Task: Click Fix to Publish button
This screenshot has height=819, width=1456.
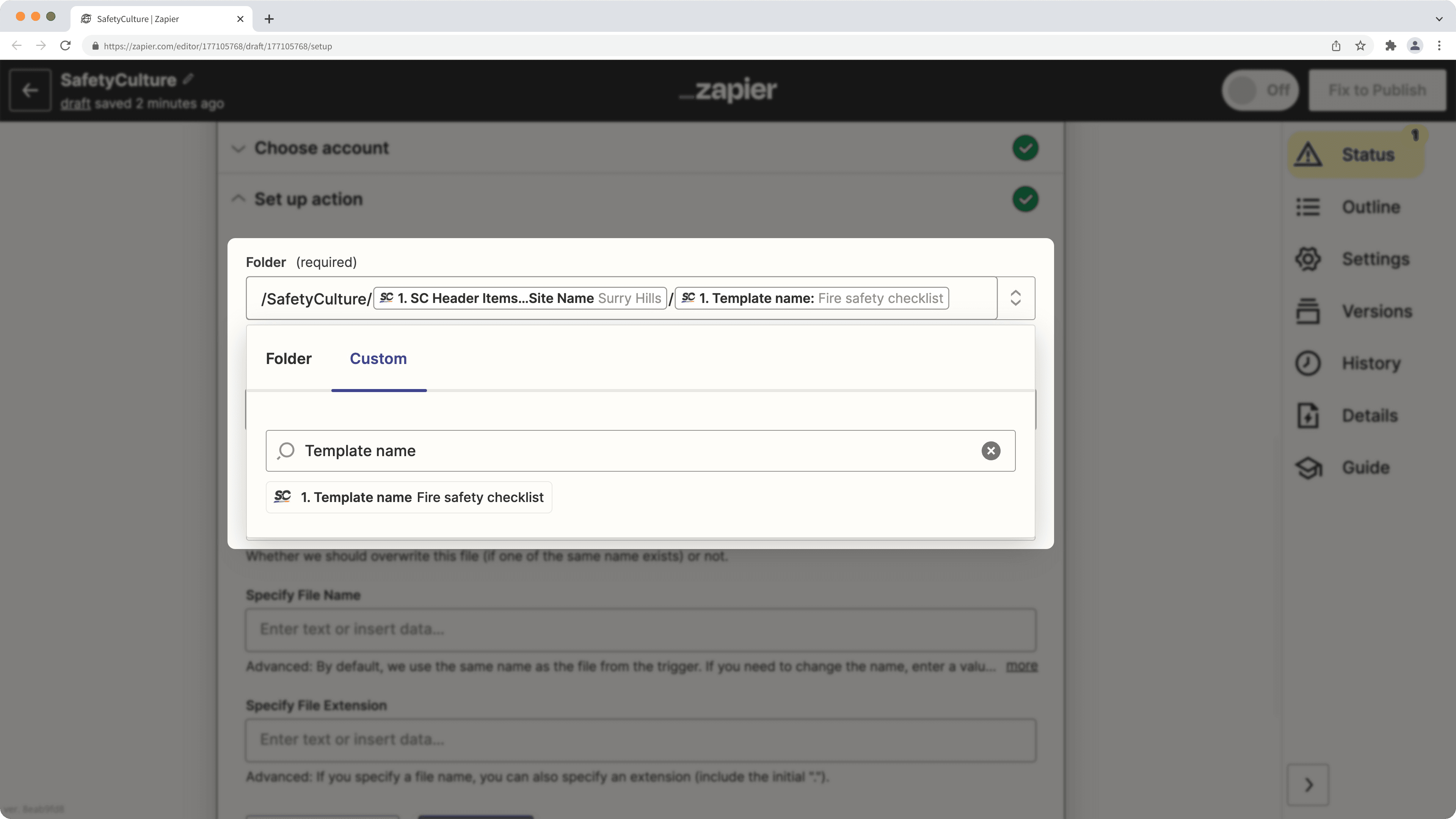Action: 1378,90
